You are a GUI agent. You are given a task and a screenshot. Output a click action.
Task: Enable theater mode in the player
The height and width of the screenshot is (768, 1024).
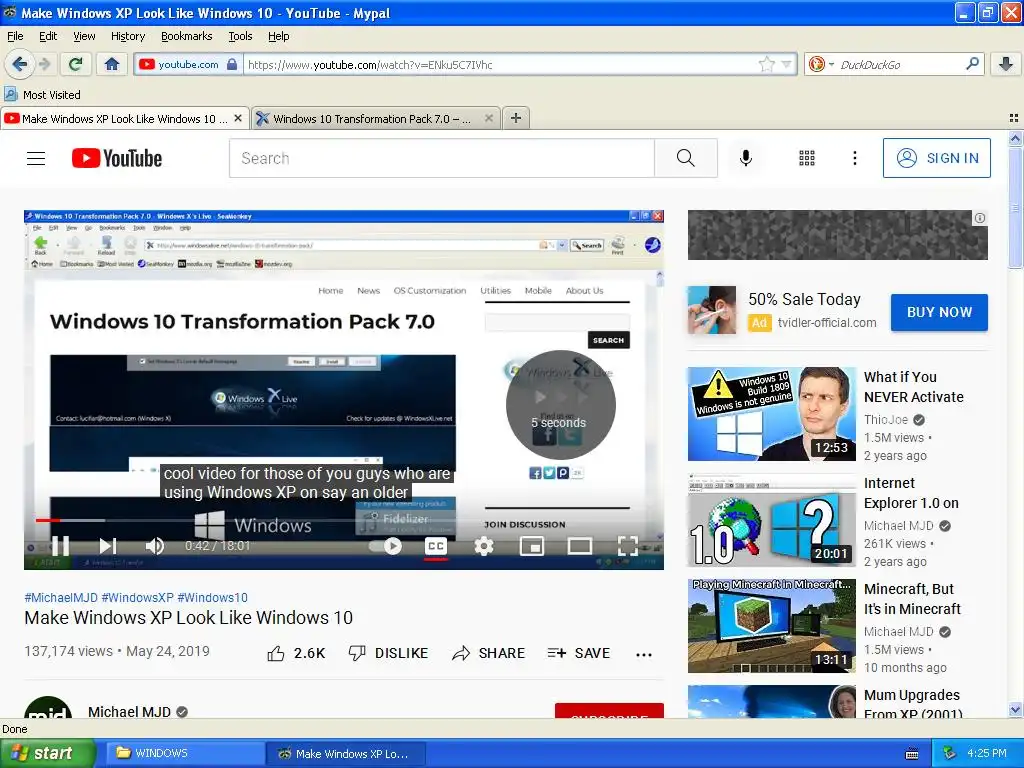[x=579, y=545]
